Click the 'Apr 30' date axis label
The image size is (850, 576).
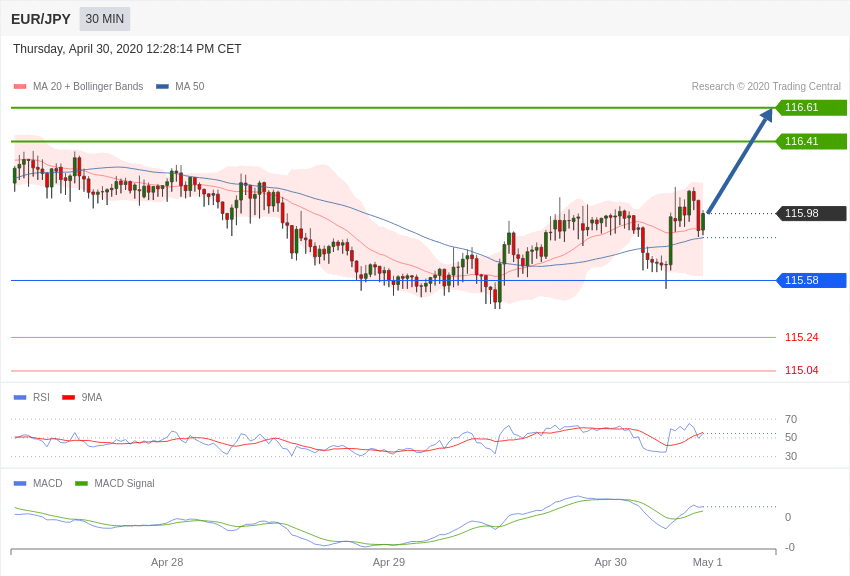tap(610, 562)
